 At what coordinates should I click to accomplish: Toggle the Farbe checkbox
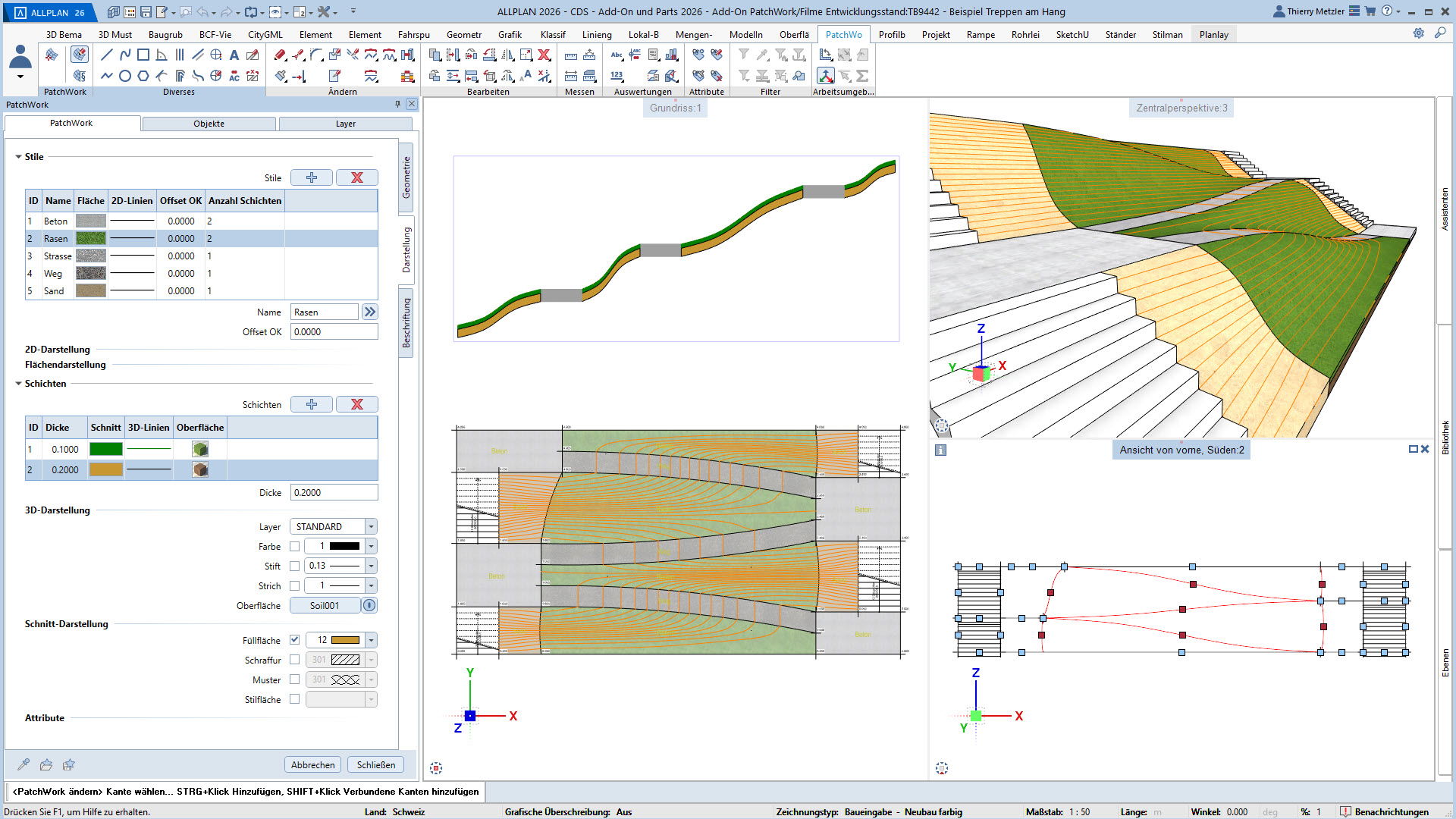coord(294,546)
